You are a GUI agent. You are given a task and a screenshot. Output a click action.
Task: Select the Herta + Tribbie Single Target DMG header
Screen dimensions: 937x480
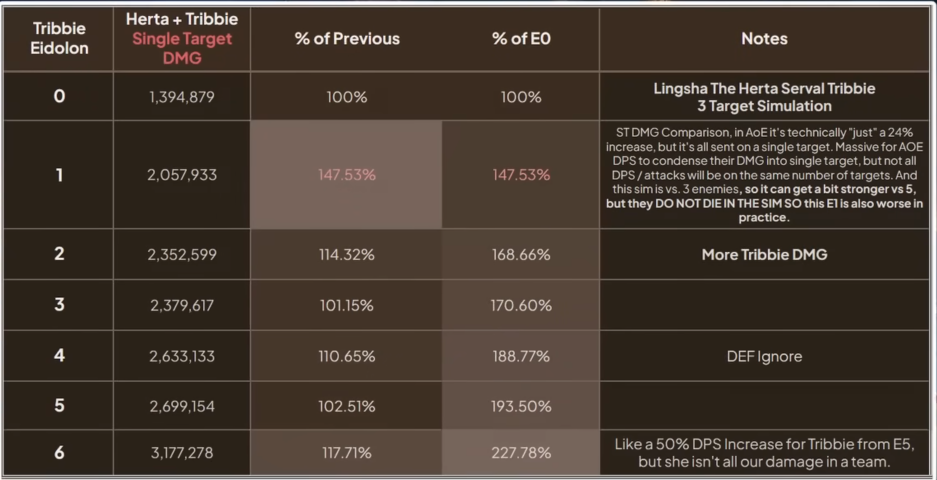tap(182, 39)
